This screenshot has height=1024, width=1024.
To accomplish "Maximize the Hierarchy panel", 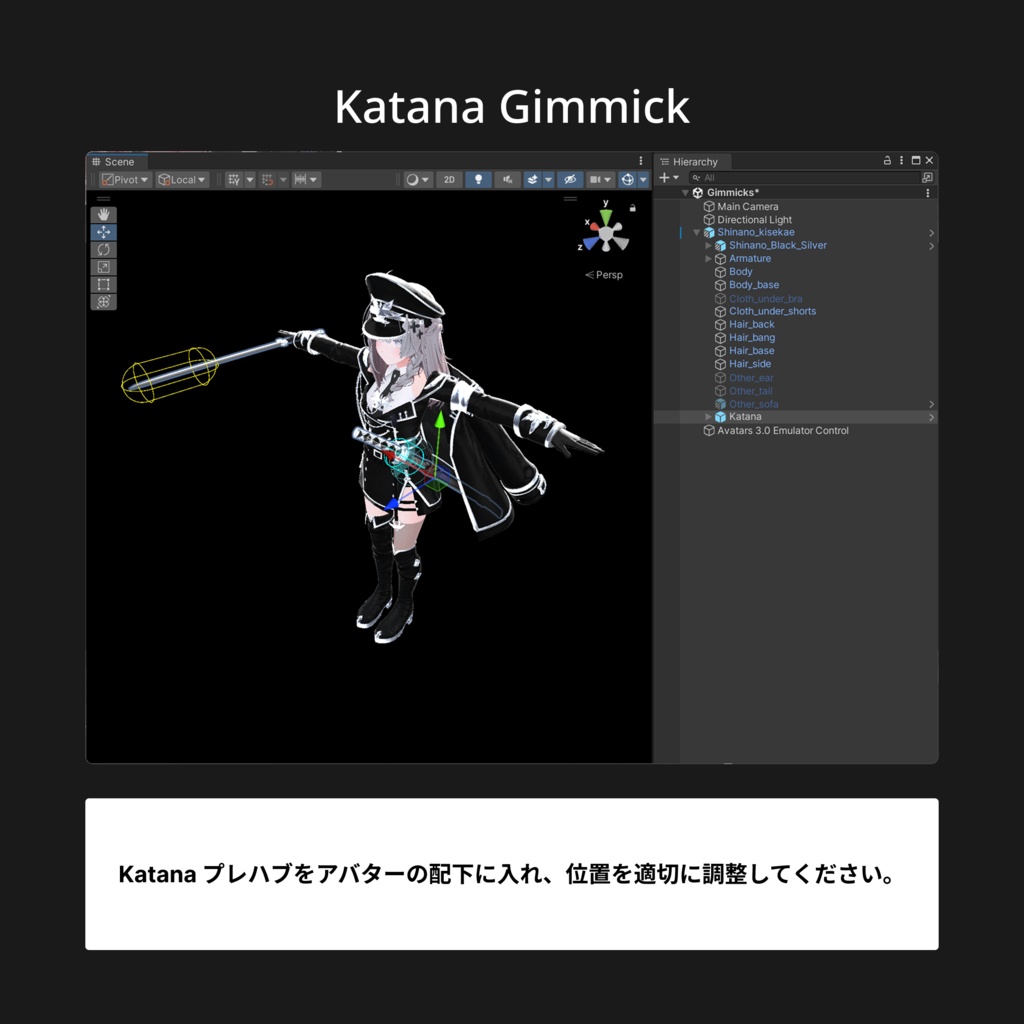I will tap(916, 161).
